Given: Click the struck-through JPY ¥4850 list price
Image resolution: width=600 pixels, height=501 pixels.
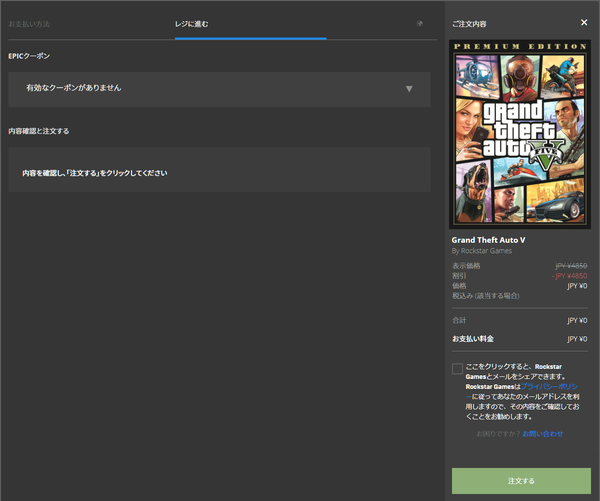Looking at the screenshot, I should coord(571,266).
